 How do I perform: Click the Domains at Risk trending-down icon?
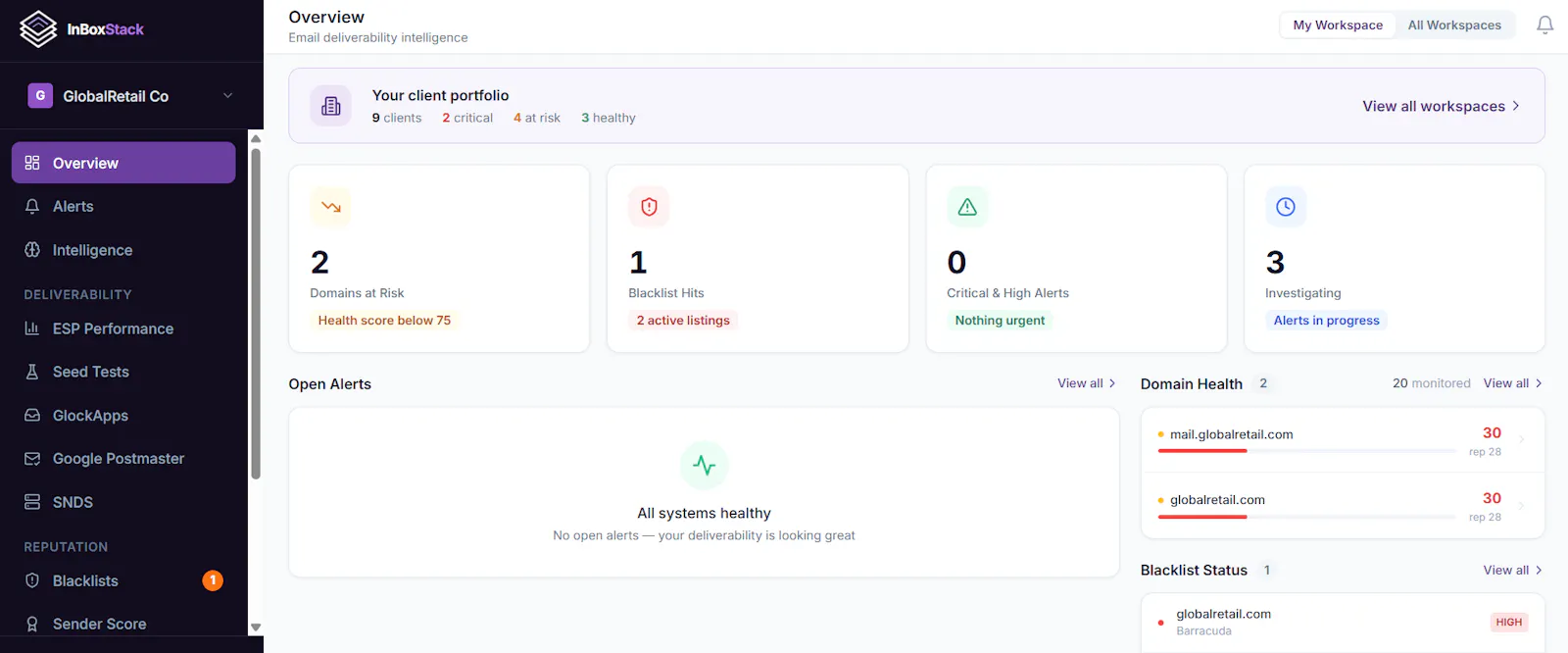(x=330, y=207)
